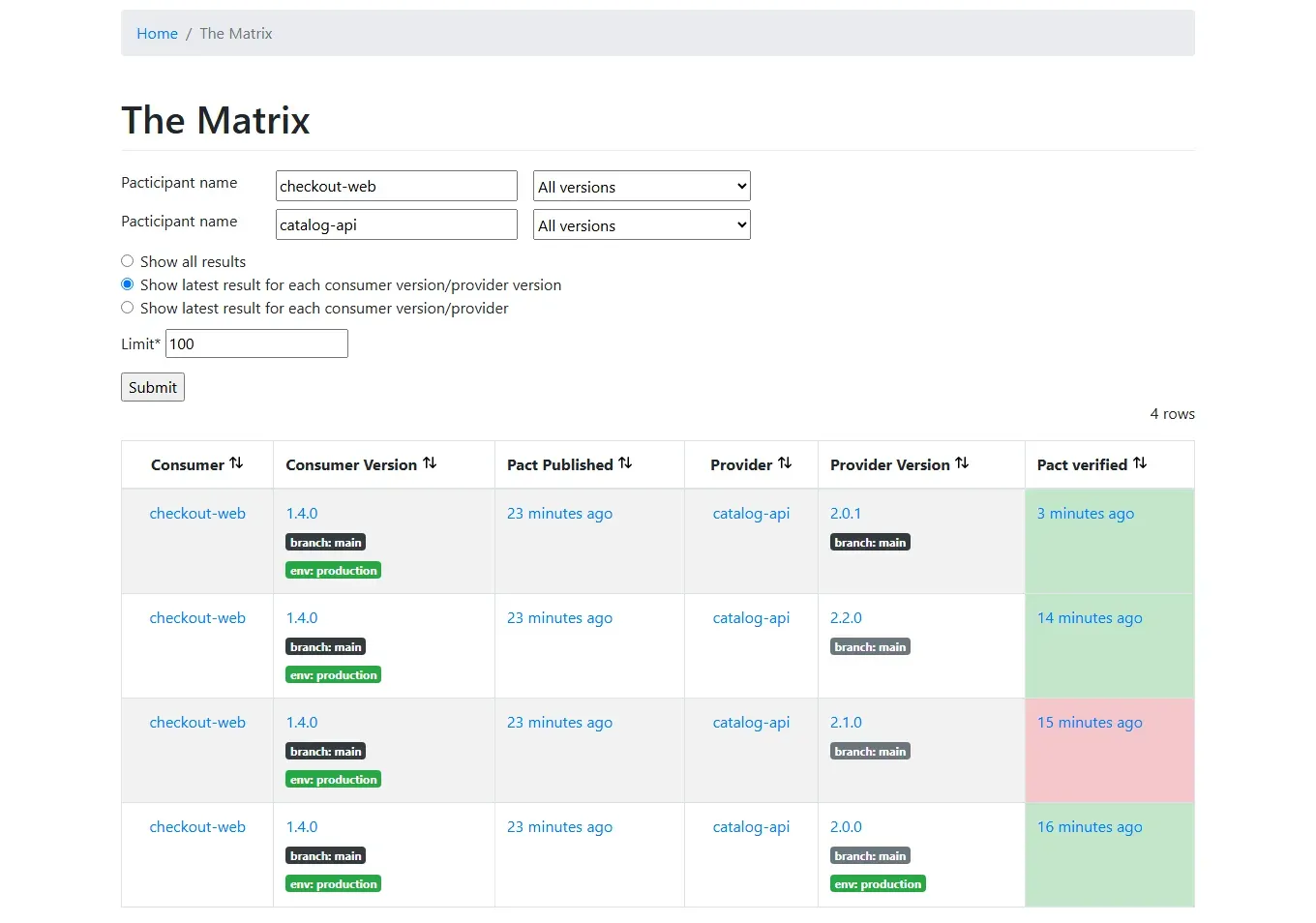Open failed verification from 15 minutes ago
This screenshot has height=923, width=1316.
(1090, 722)
